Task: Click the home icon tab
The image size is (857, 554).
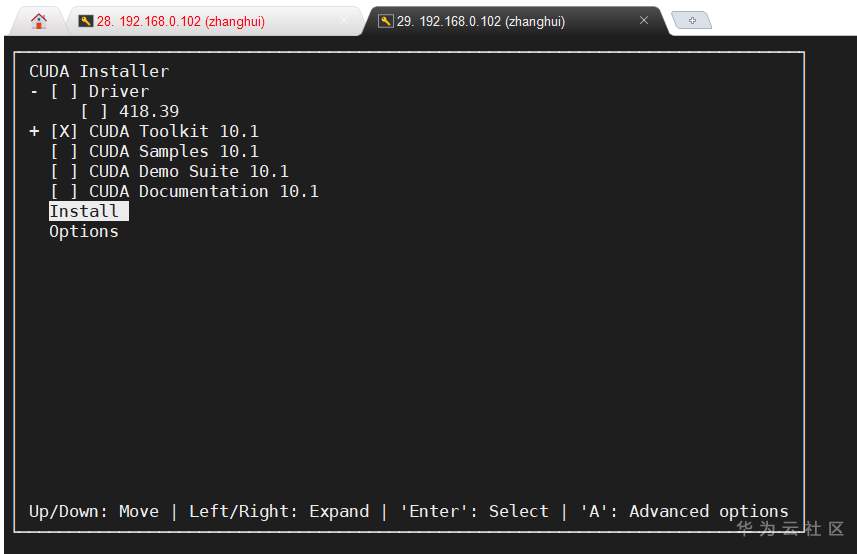Action: 39,20
